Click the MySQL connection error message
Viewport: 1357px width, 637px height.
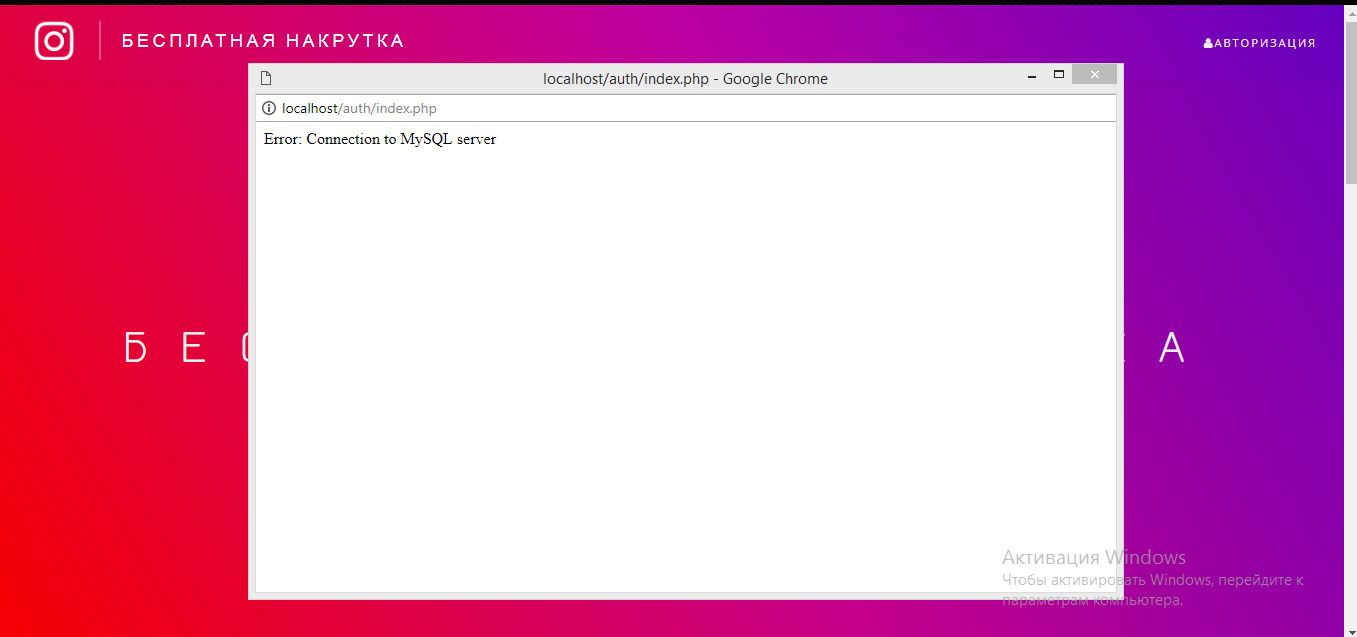(380, 139)
